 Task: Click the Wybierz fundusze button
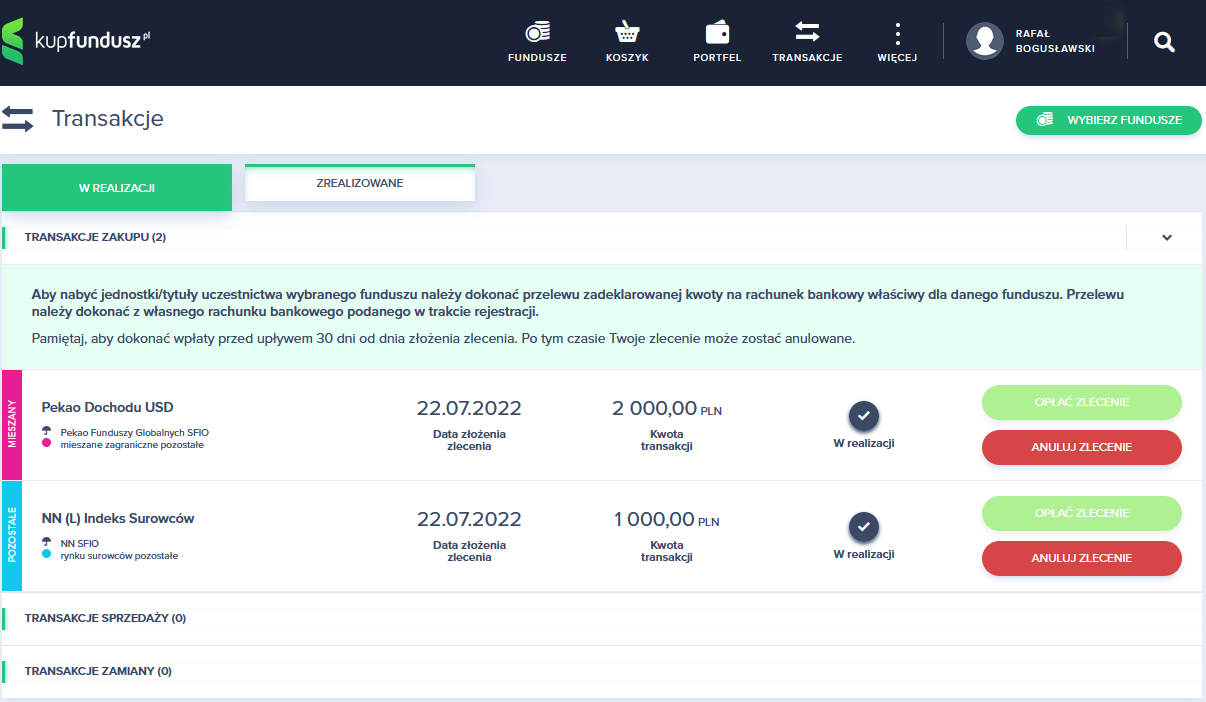point(1109,120)
